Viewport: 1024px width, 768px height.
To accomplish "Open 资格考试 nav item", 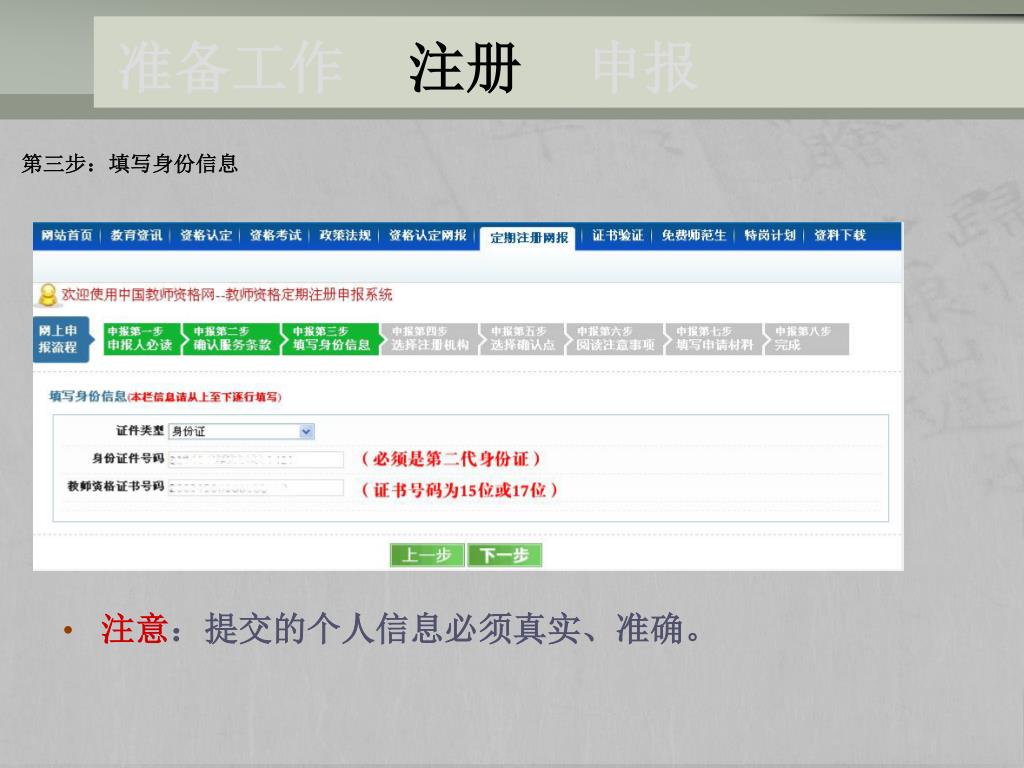I will tap(275, 235).
